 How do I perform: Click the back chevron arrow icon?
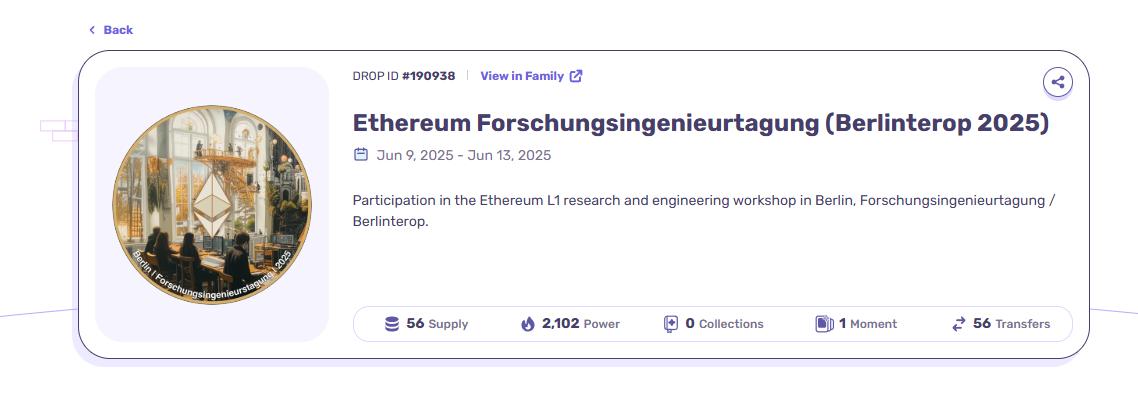92,30
